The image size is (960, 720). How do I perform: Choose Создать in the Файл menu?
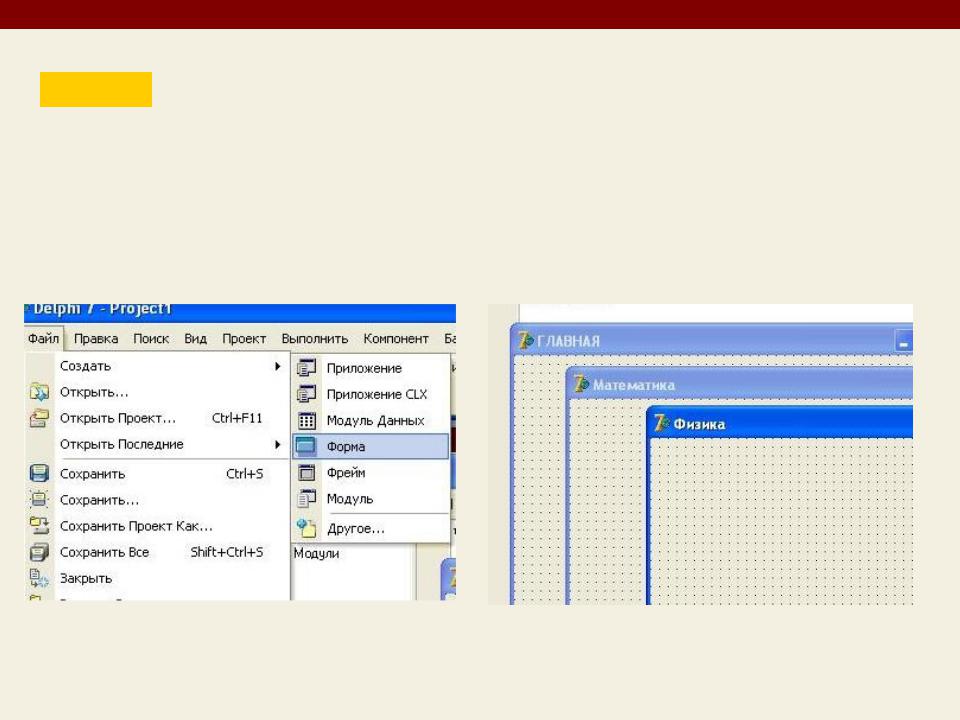157,366
